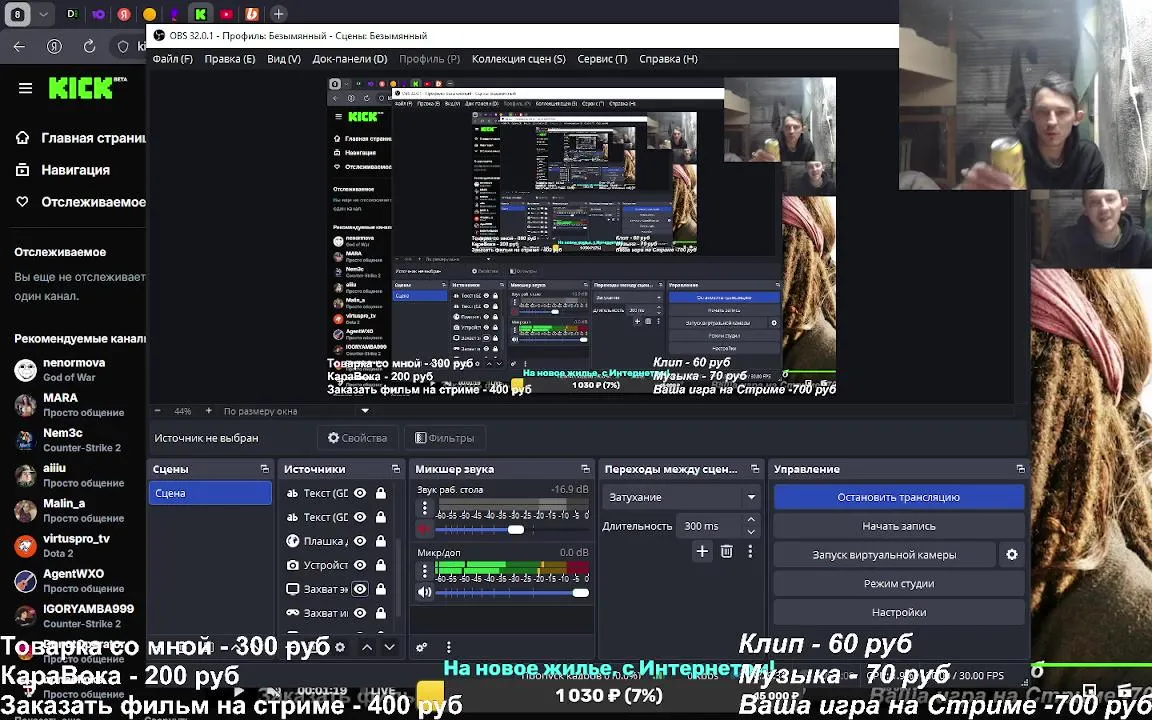Toggle lock on the Устройст camera source
This screenshot has width=1152, height=720.
(x=381, y=565)
